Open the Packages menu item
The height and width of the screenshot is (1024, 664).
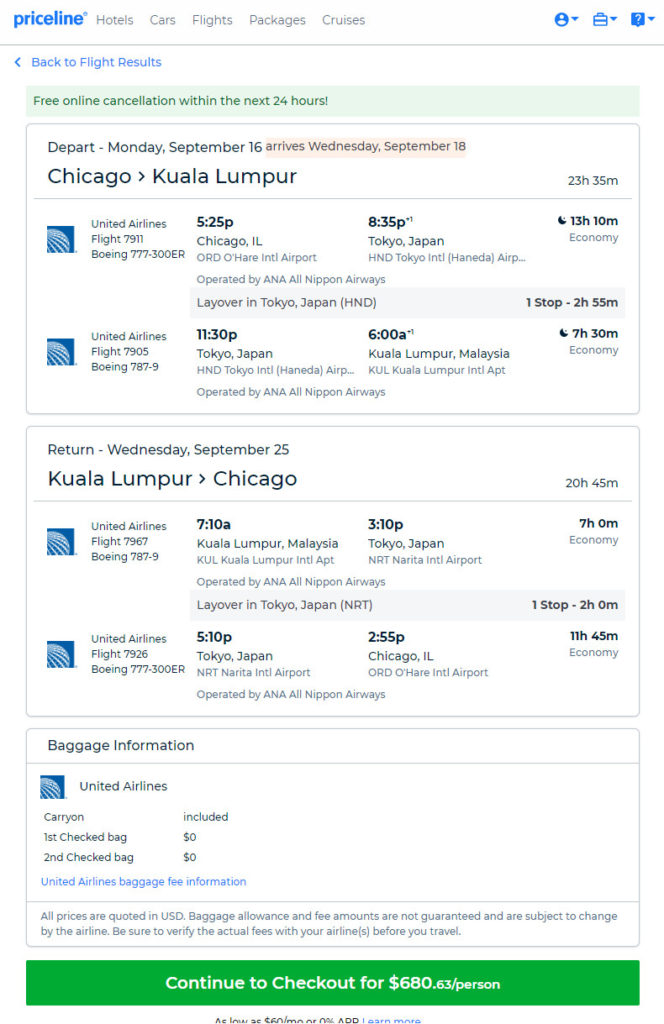(277, 20)
